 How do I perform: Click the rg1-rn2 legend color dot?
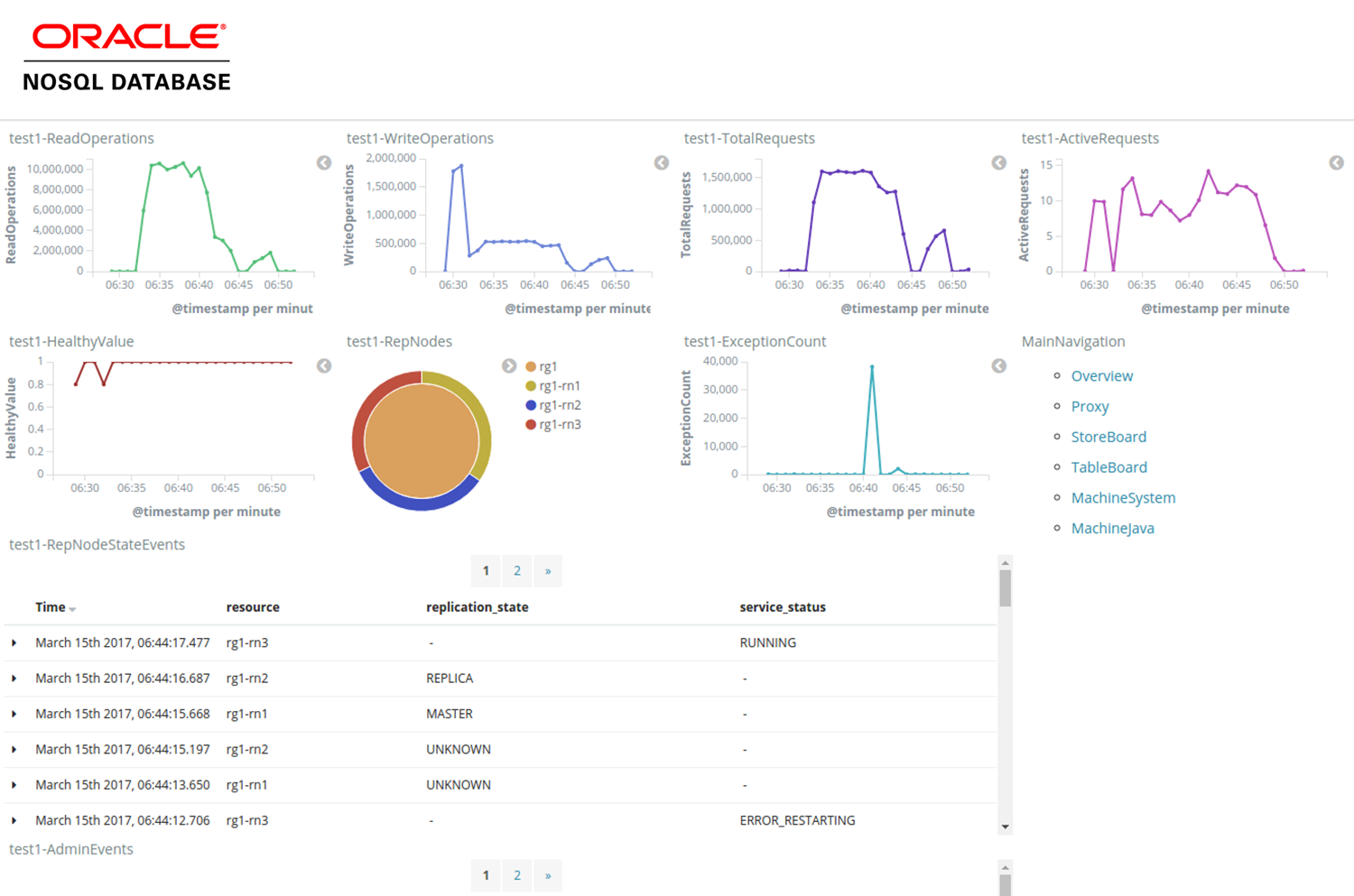[531, 405]
